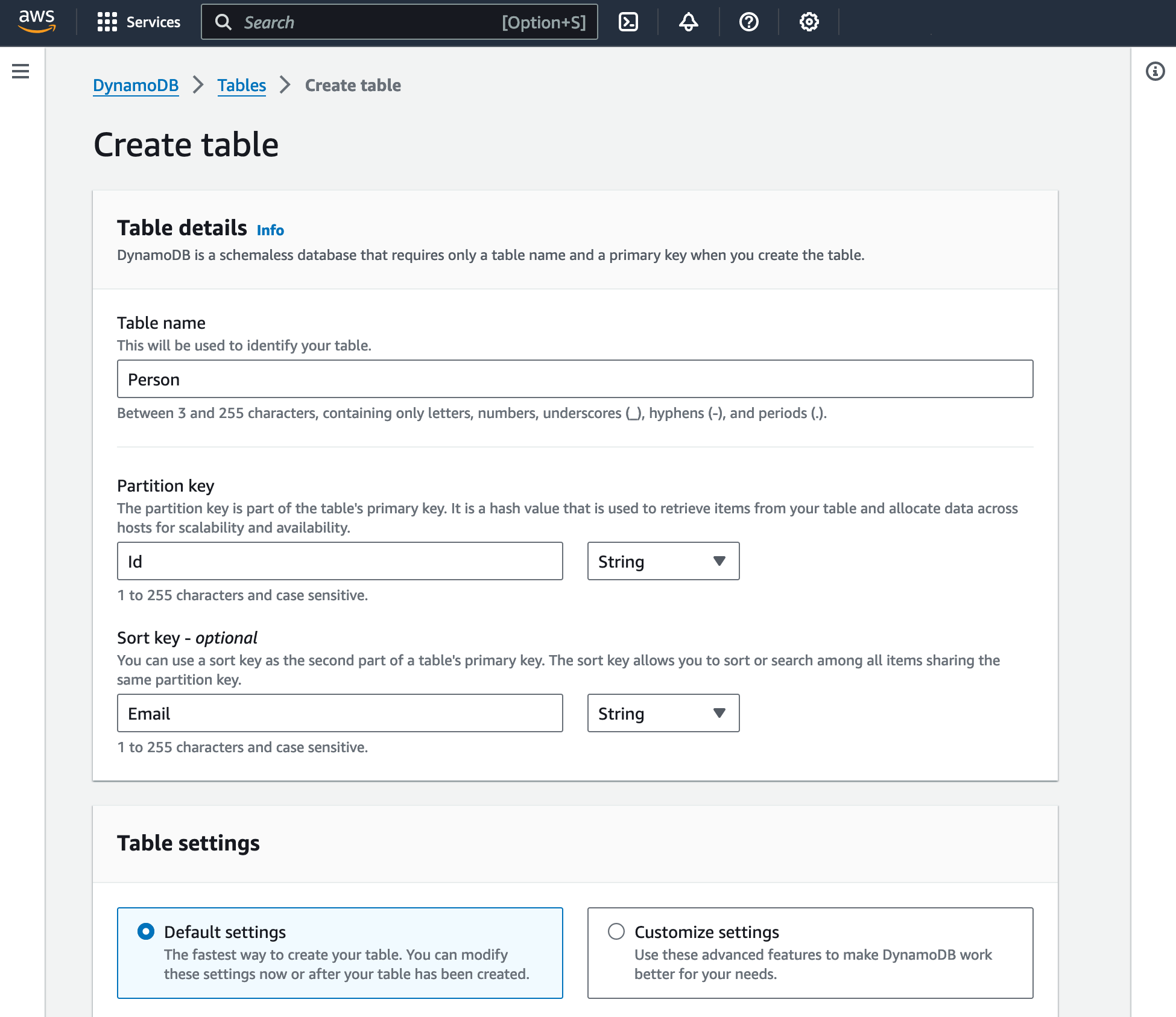
Task: Select the Default settings radio option
Action: coord(145,931)
